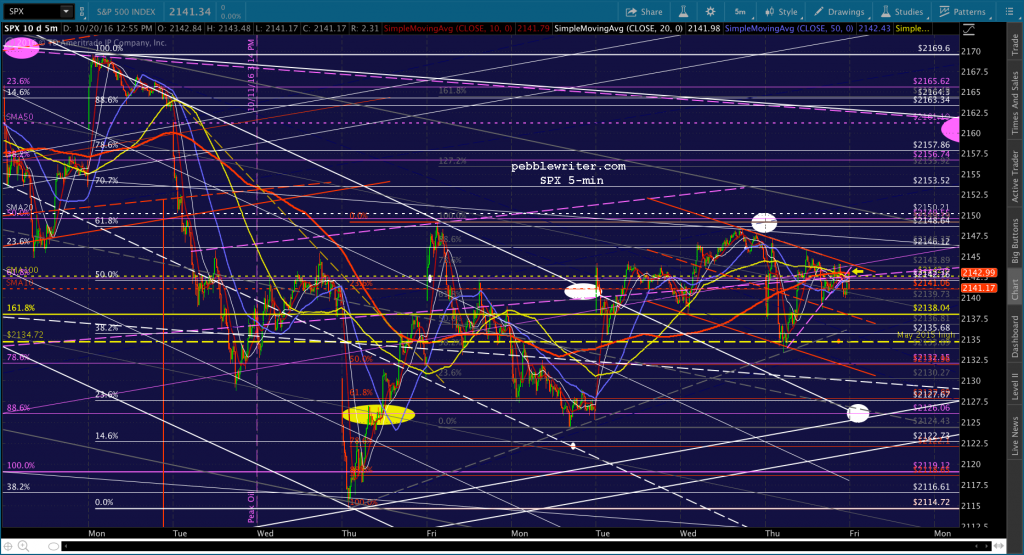Open the Style menu
The width and height of the screenshot is (1024, 555).
(x=781, y=12)
